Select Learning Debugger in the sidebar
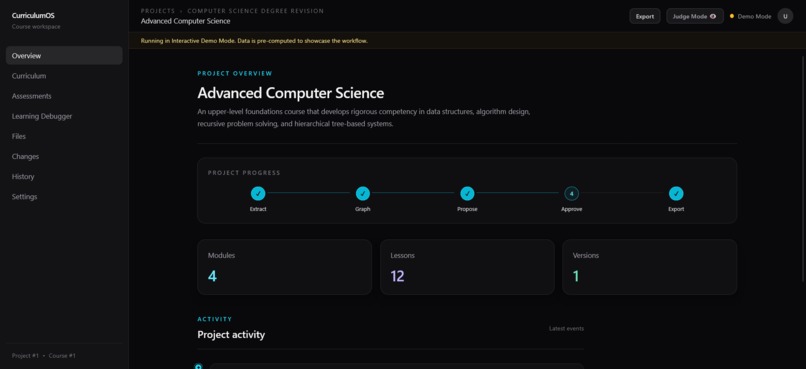 [x=64, y=116]
